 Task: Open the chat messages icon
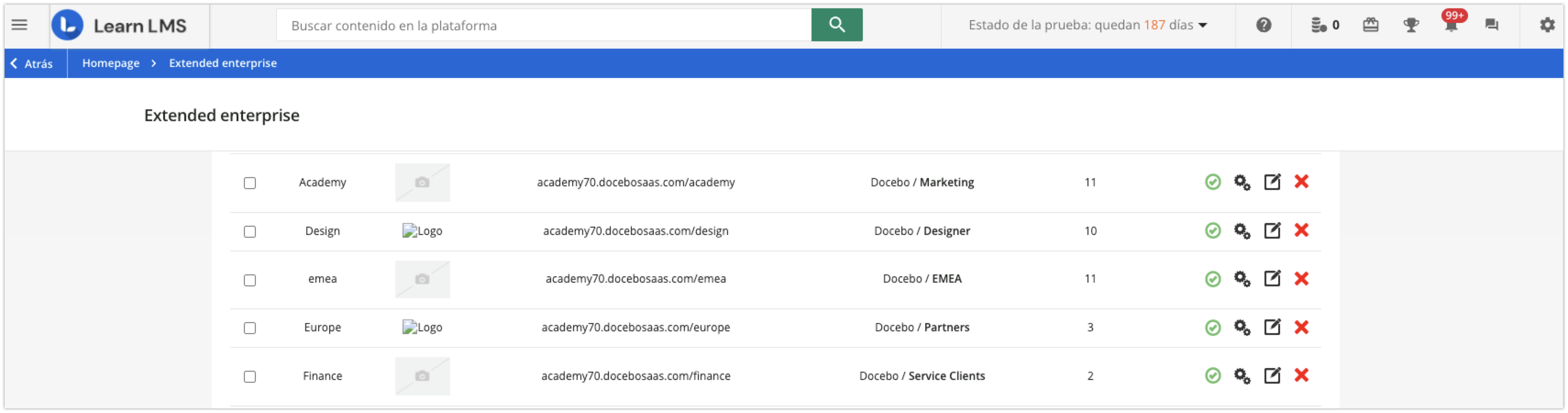pos(1491,25)
